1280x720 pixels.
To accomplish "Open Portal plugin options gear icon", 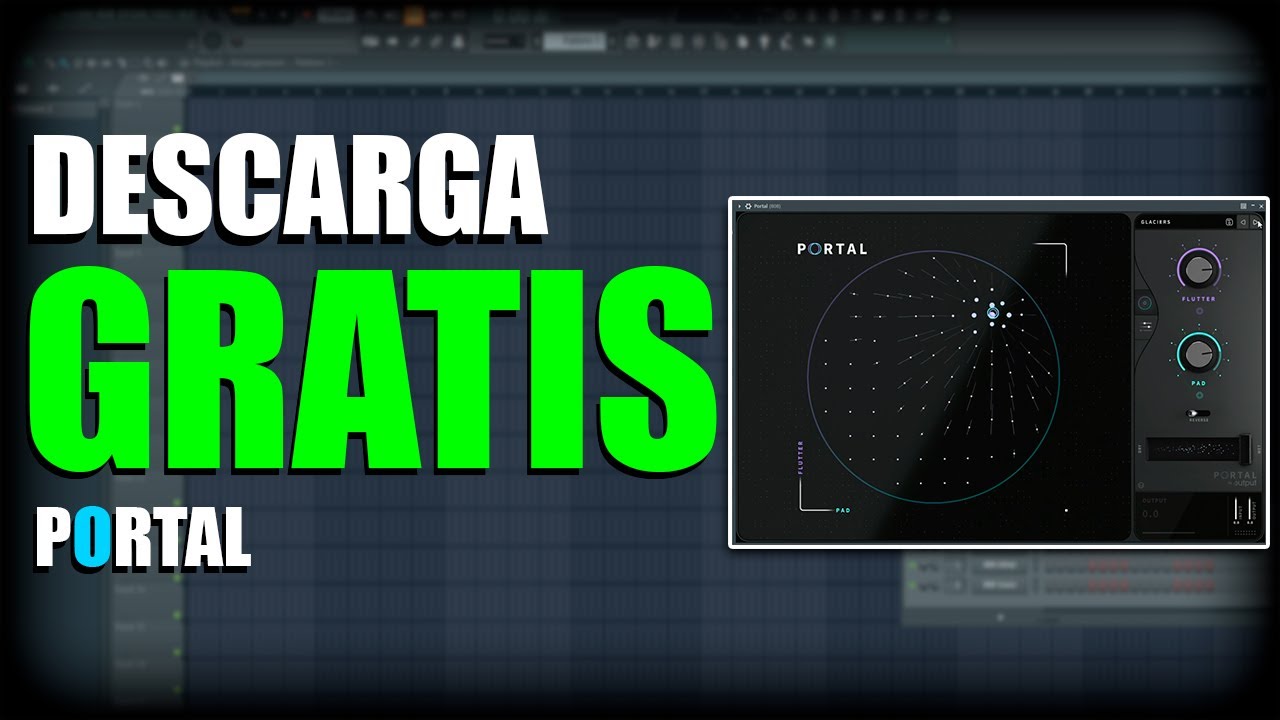I will click(x=747, y=206).
